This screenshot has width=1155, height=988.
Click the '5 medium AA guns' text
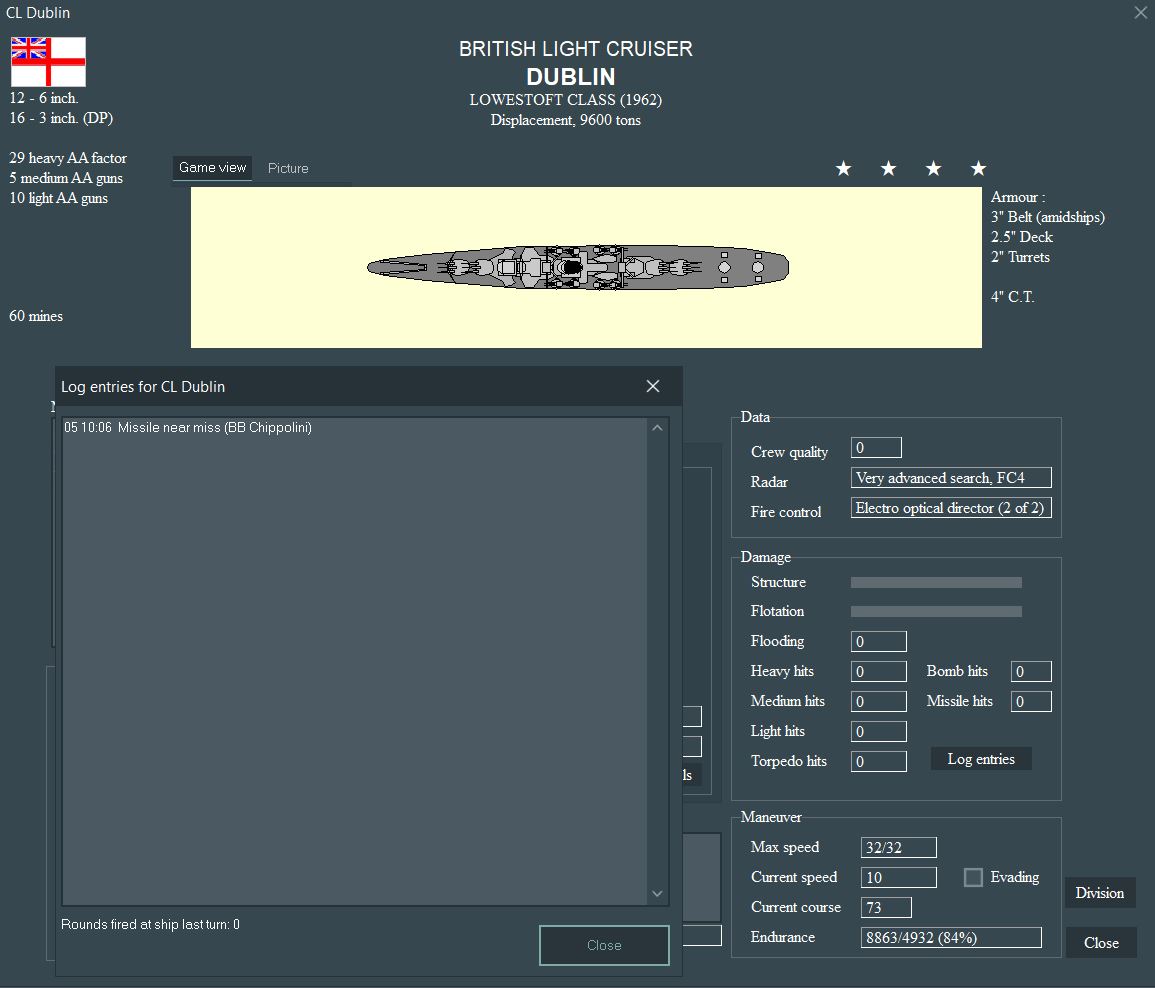point(66,178)
